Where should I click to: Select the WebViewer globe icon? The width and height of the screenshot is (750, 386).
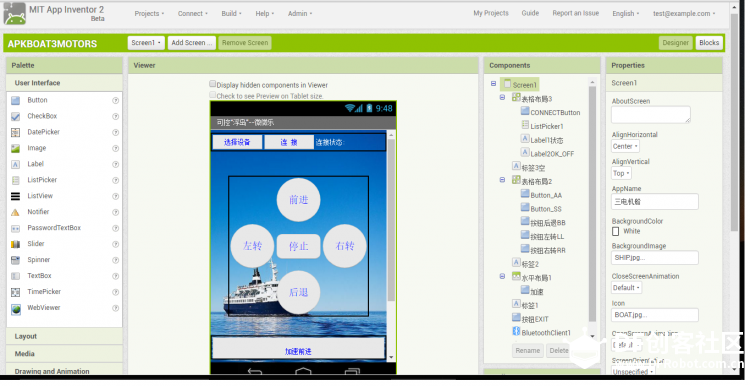(16, 309)
